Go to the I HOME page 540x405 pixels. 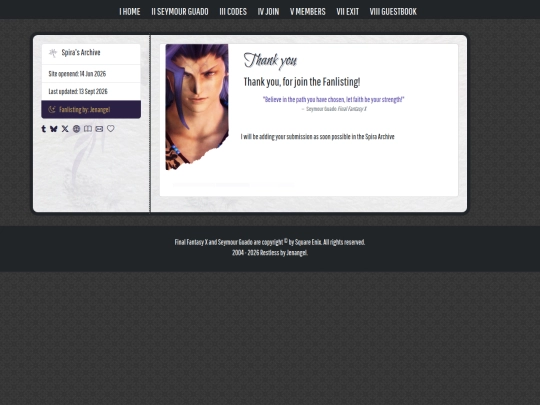(130, 12)
